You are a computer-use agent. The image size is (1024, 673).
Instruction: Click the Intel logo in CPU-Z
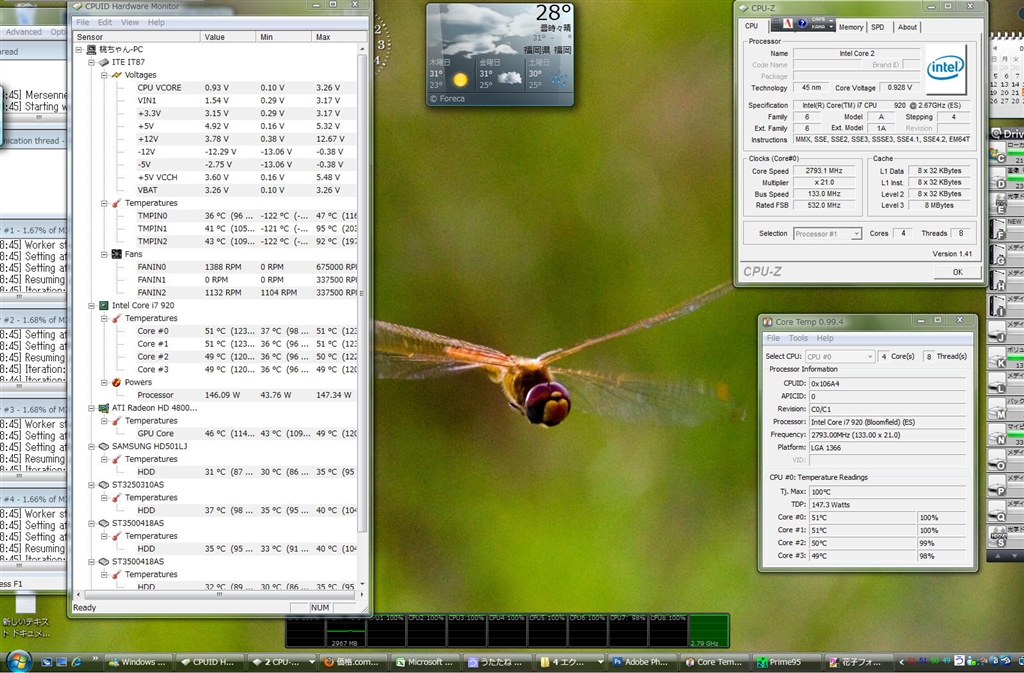[945, 67]
